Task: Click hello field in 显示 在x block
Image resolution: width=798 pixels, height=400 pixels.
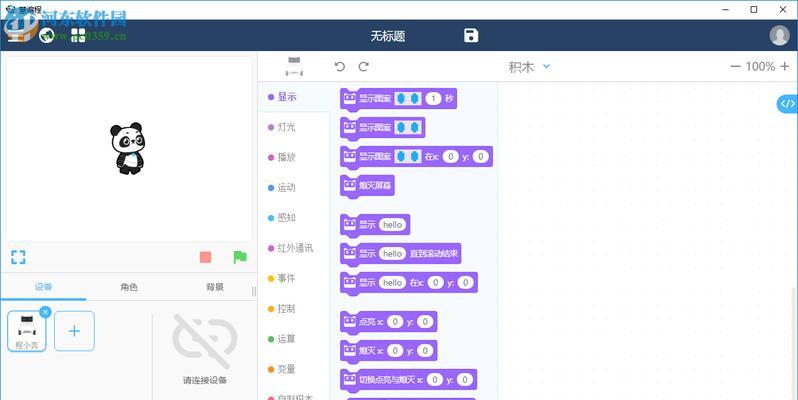Action: point(392,282)
